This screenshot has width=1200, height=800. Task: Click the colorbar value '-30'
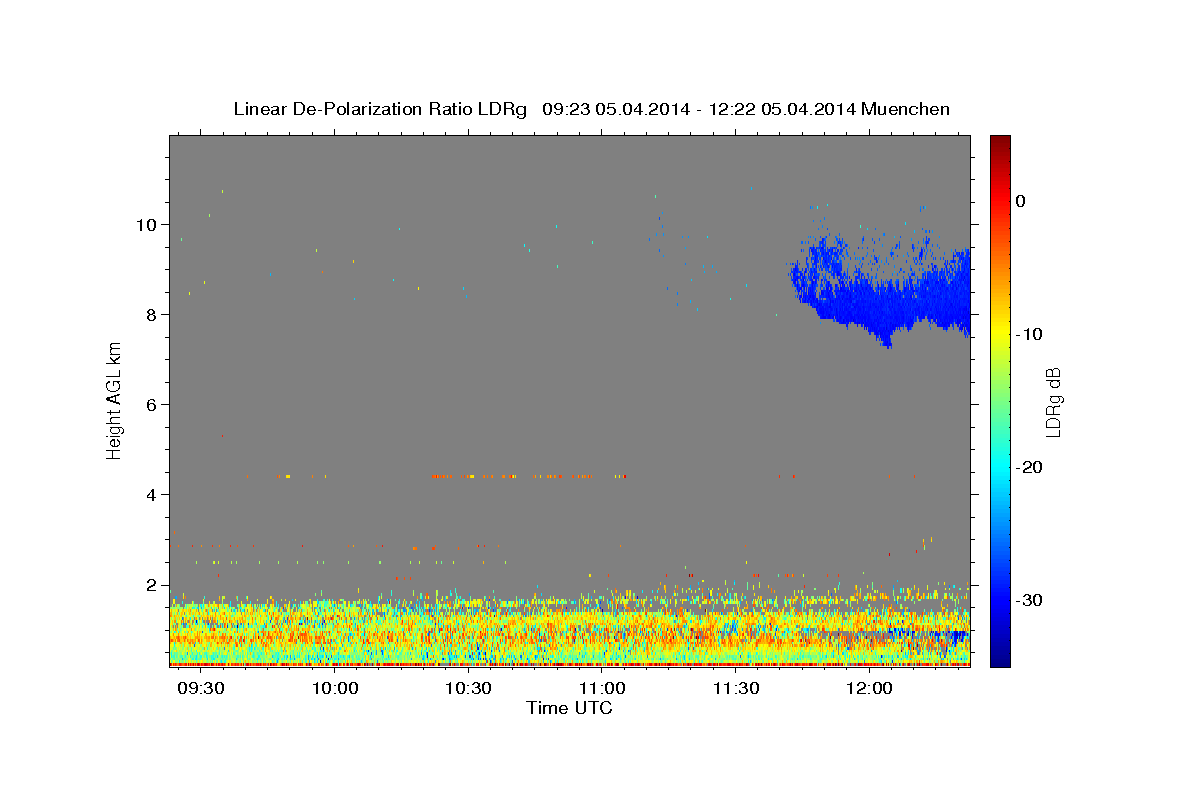click(1028, 600)
